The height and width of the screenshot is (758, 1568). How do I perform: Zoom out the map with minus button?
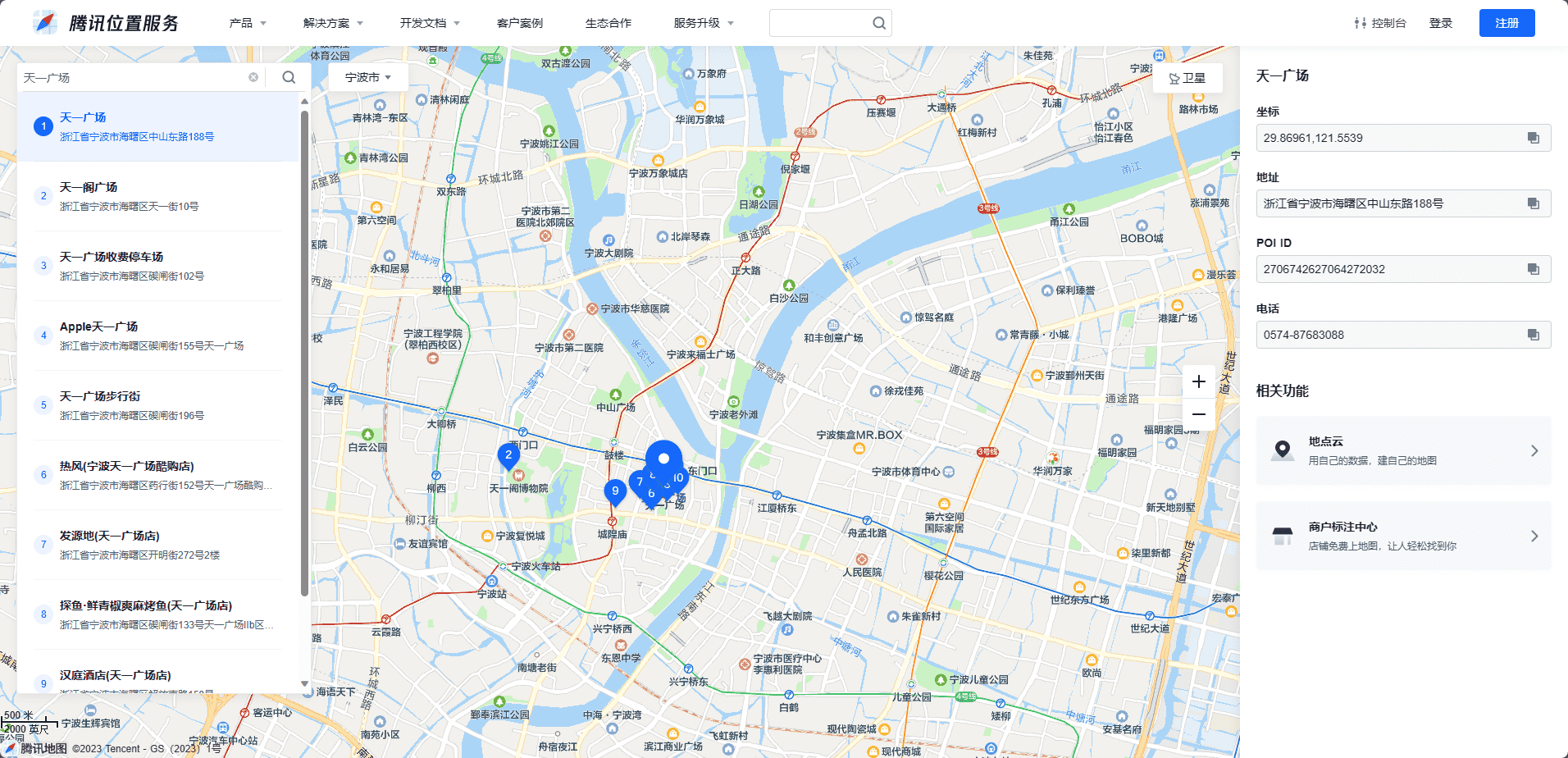[x=1199, y=414]
